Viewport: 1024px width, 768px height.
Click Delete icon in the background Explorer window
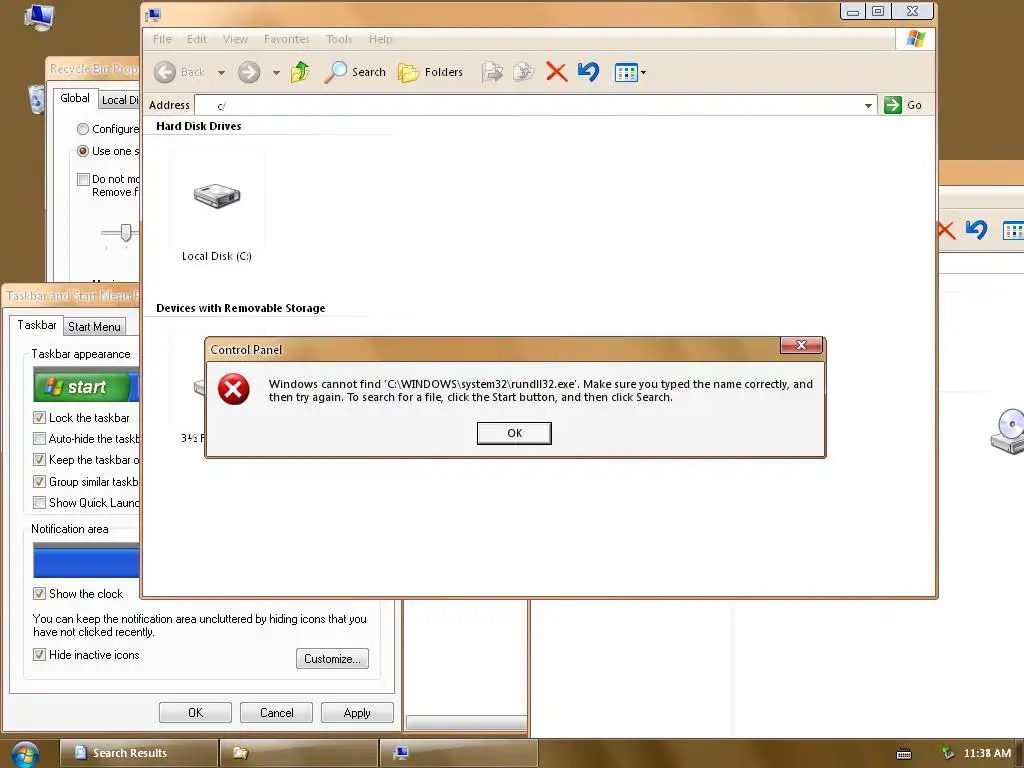pos(946,230)
